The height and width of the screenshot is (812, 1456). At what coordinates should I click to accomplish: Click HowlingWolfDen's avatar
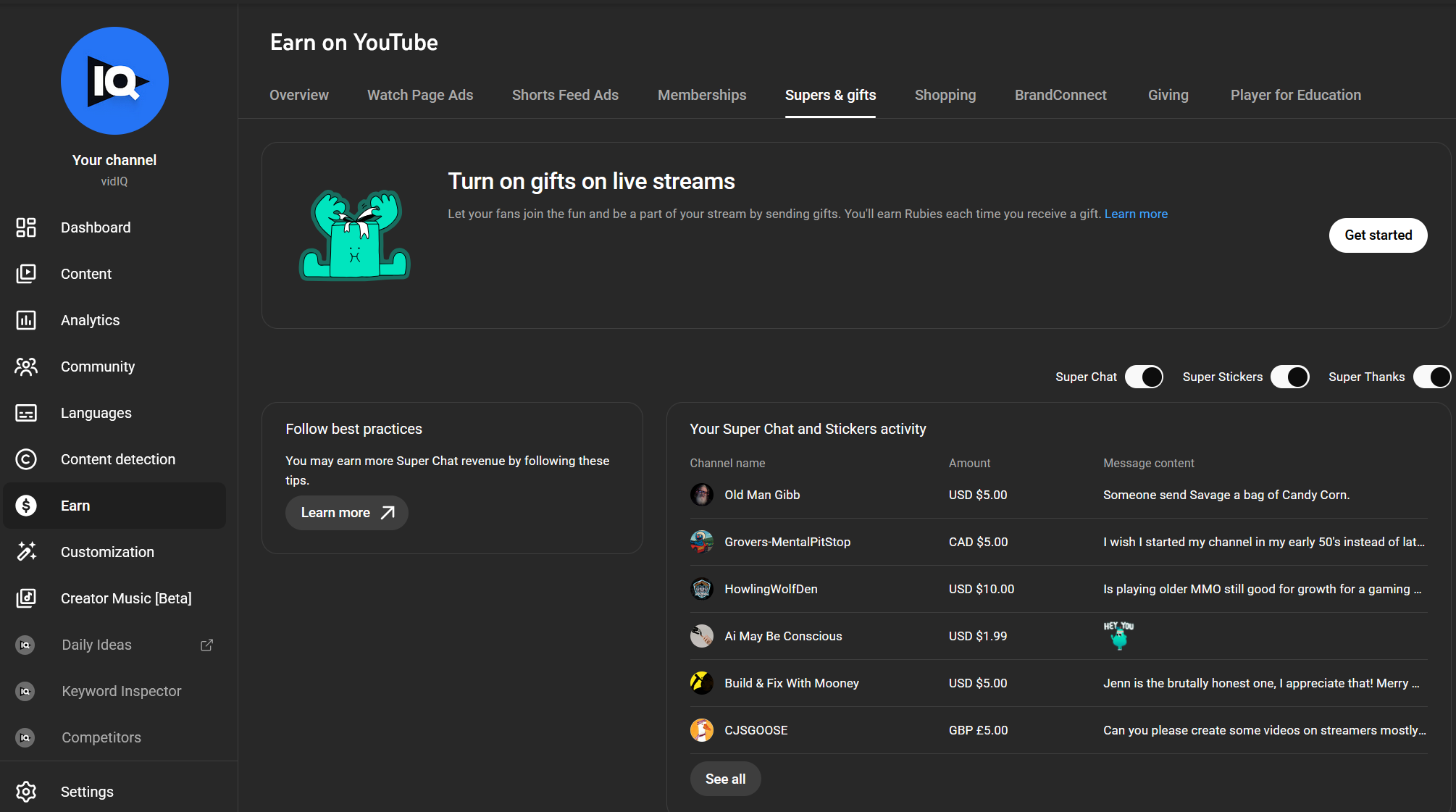point(701,589)
